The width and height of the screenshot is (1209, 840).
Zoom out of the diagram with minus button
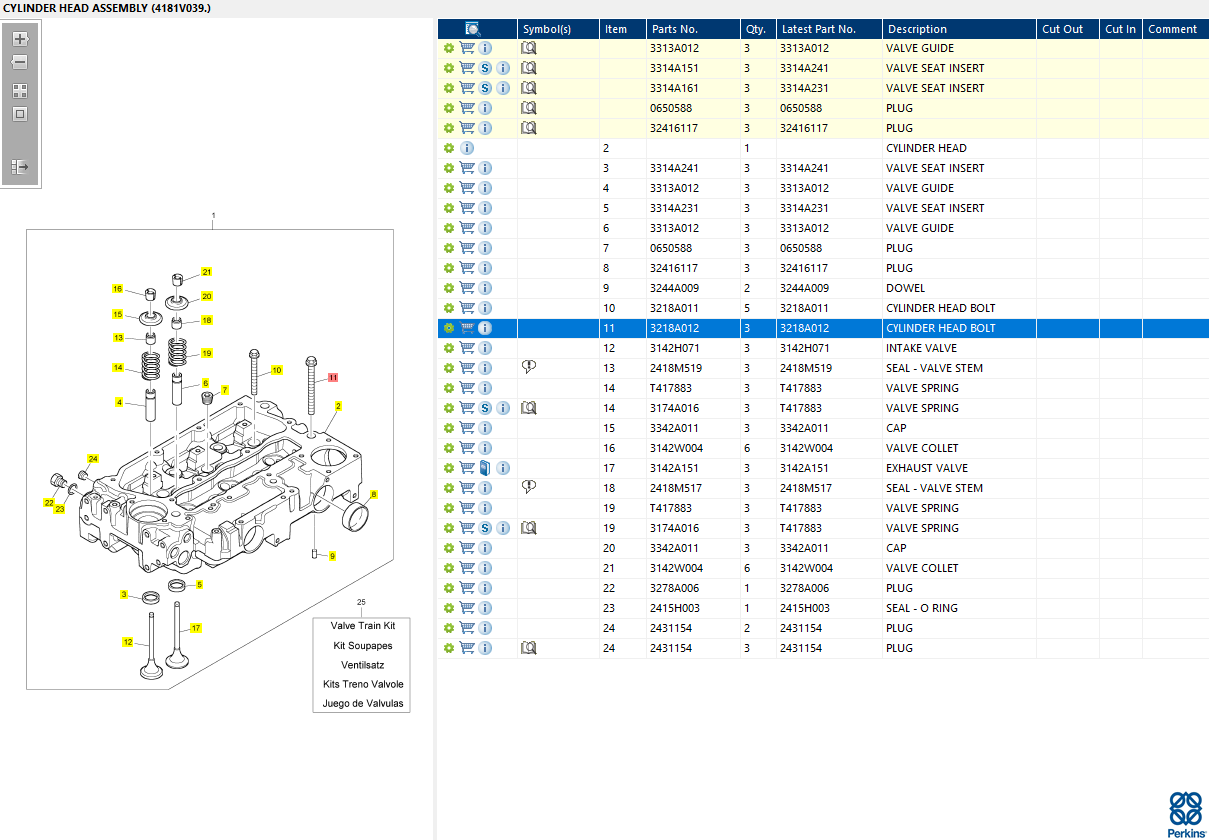point(20,62)
